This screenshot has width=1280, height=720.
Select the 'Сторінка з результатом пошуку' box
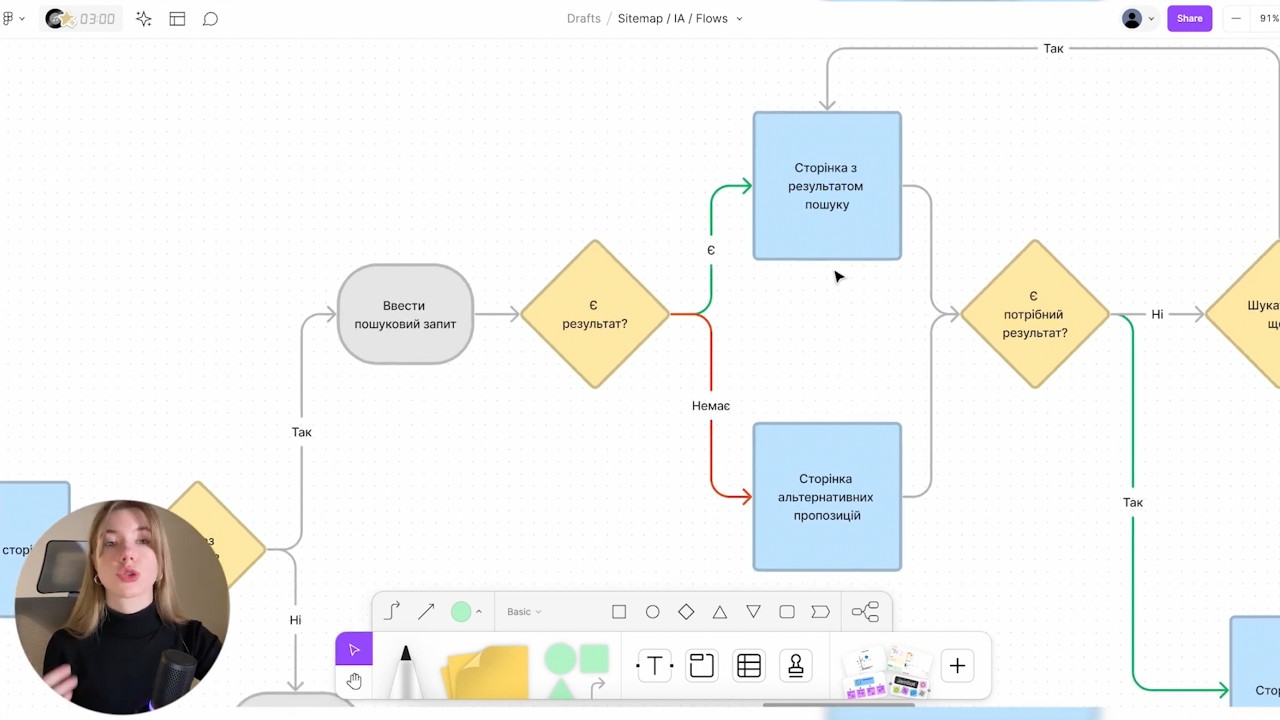coord(827,186)
